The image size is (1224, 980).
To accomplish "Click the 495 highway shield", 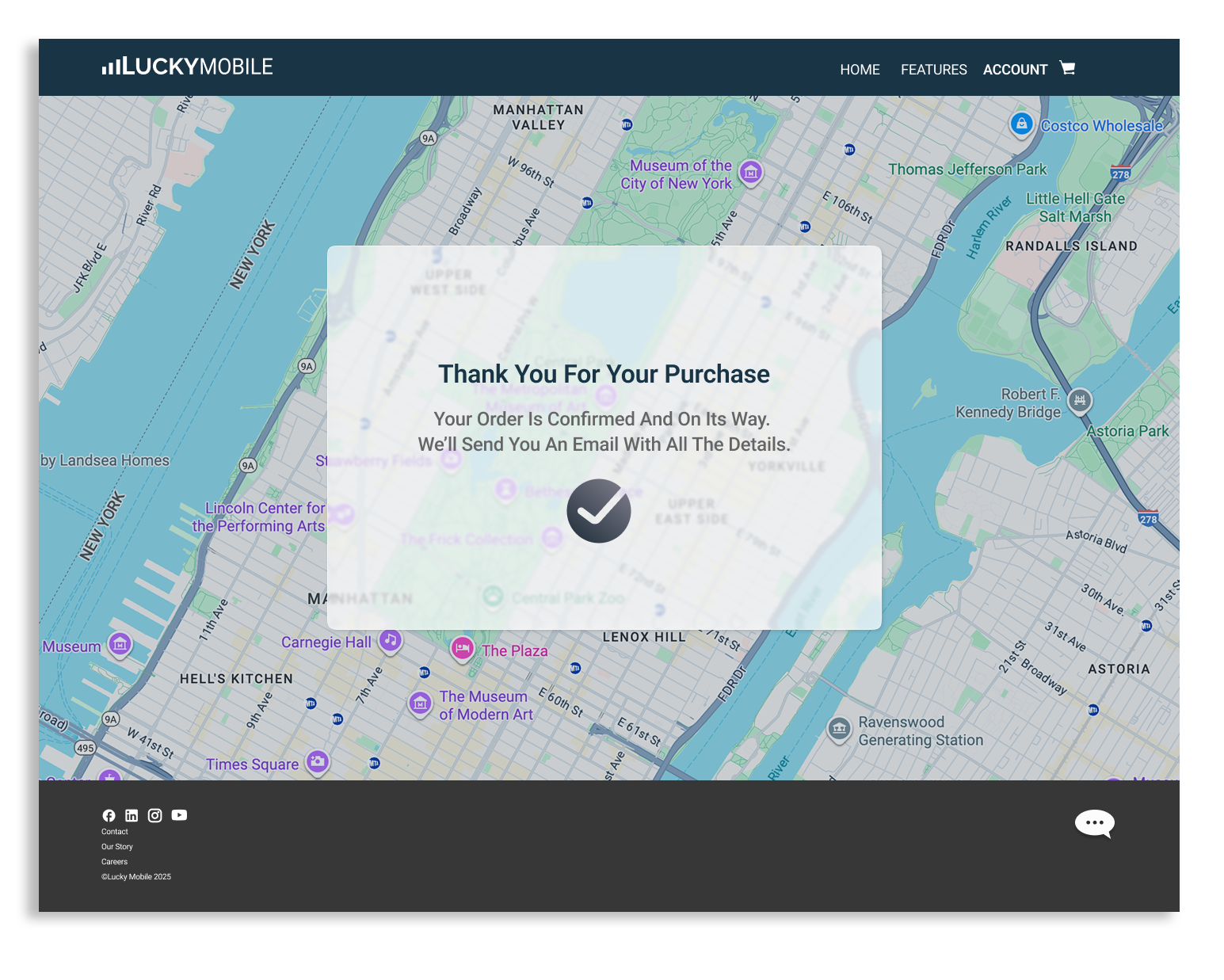I will click(85, 748).
